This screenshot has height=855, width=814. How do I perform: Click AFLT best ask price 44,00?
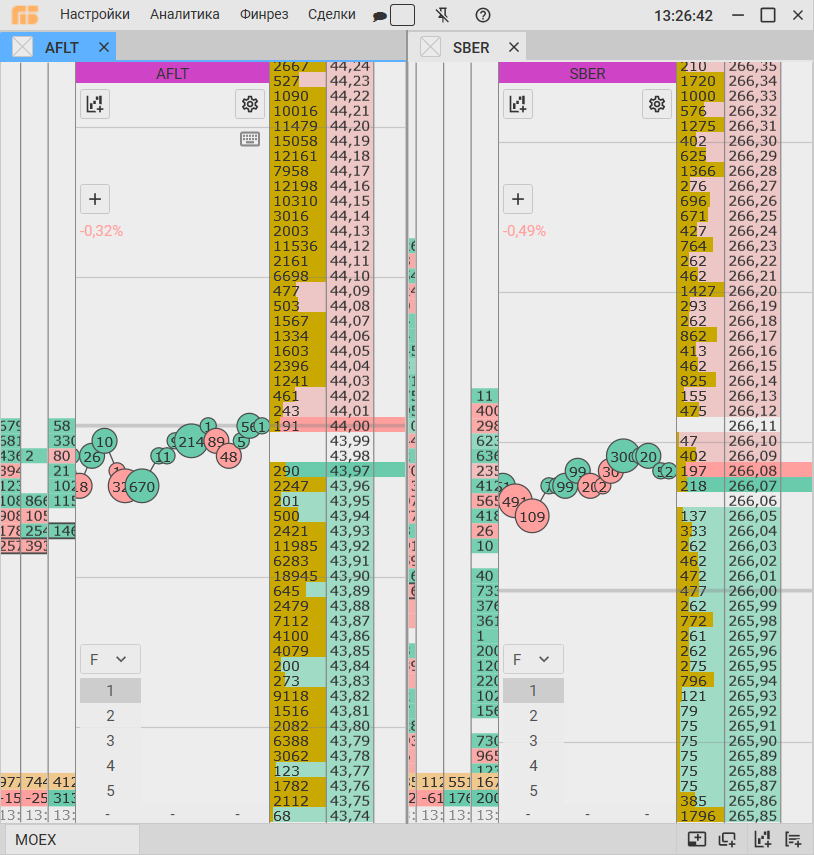350,426
